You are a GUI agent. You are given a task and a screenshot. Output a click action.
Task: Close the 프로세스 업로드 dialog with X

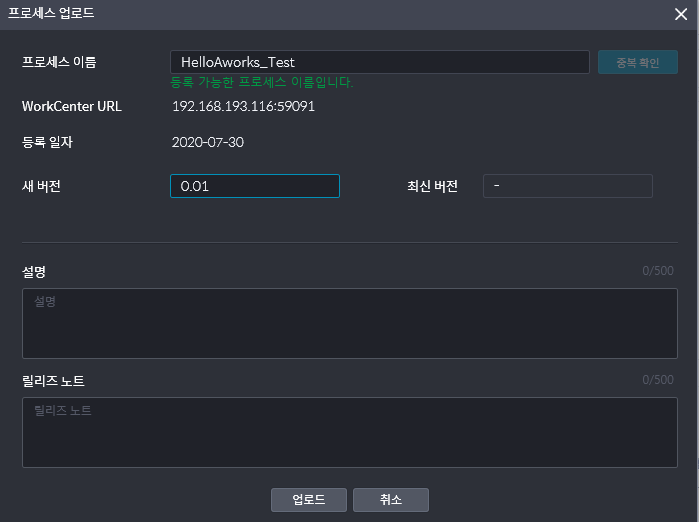681,14
